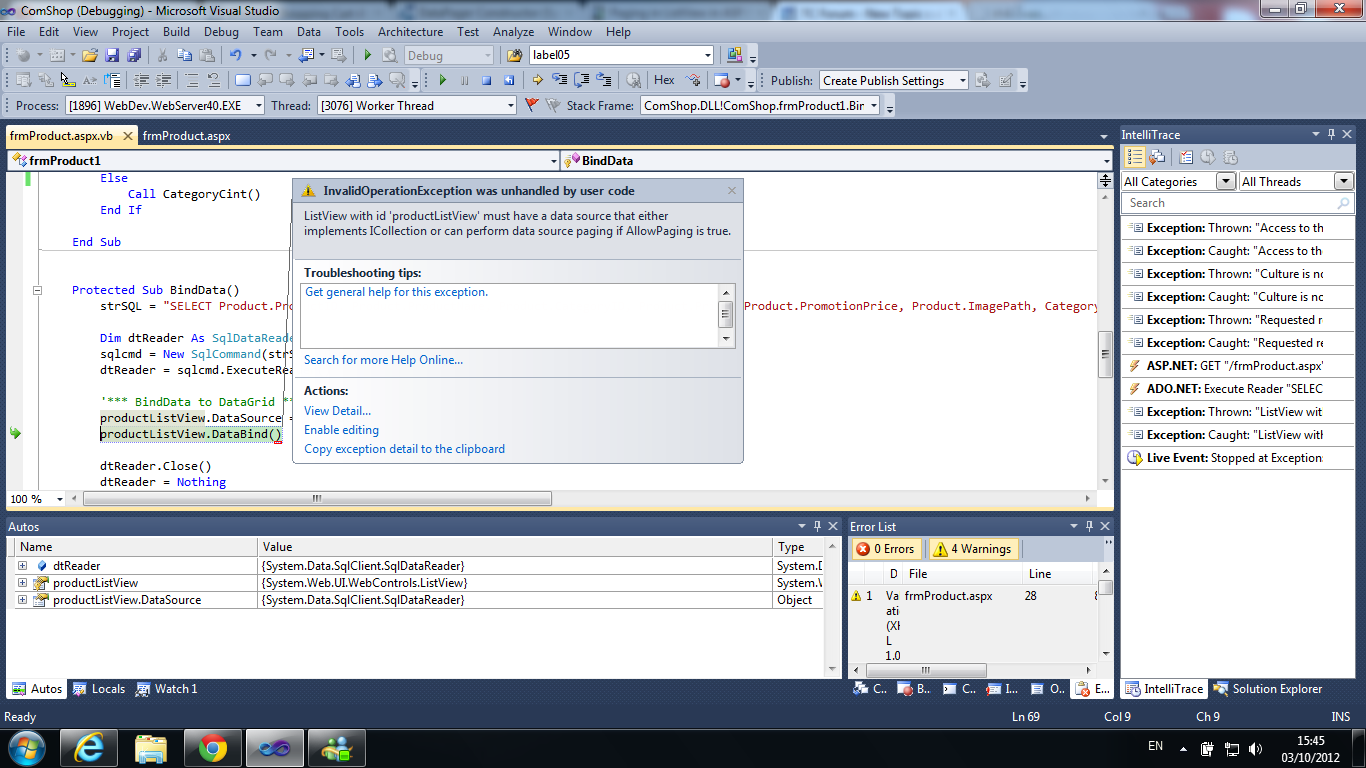The image size is (1366, 768).
Task: Switch to frmProduct.aspx editor tab
Action: 186,136
